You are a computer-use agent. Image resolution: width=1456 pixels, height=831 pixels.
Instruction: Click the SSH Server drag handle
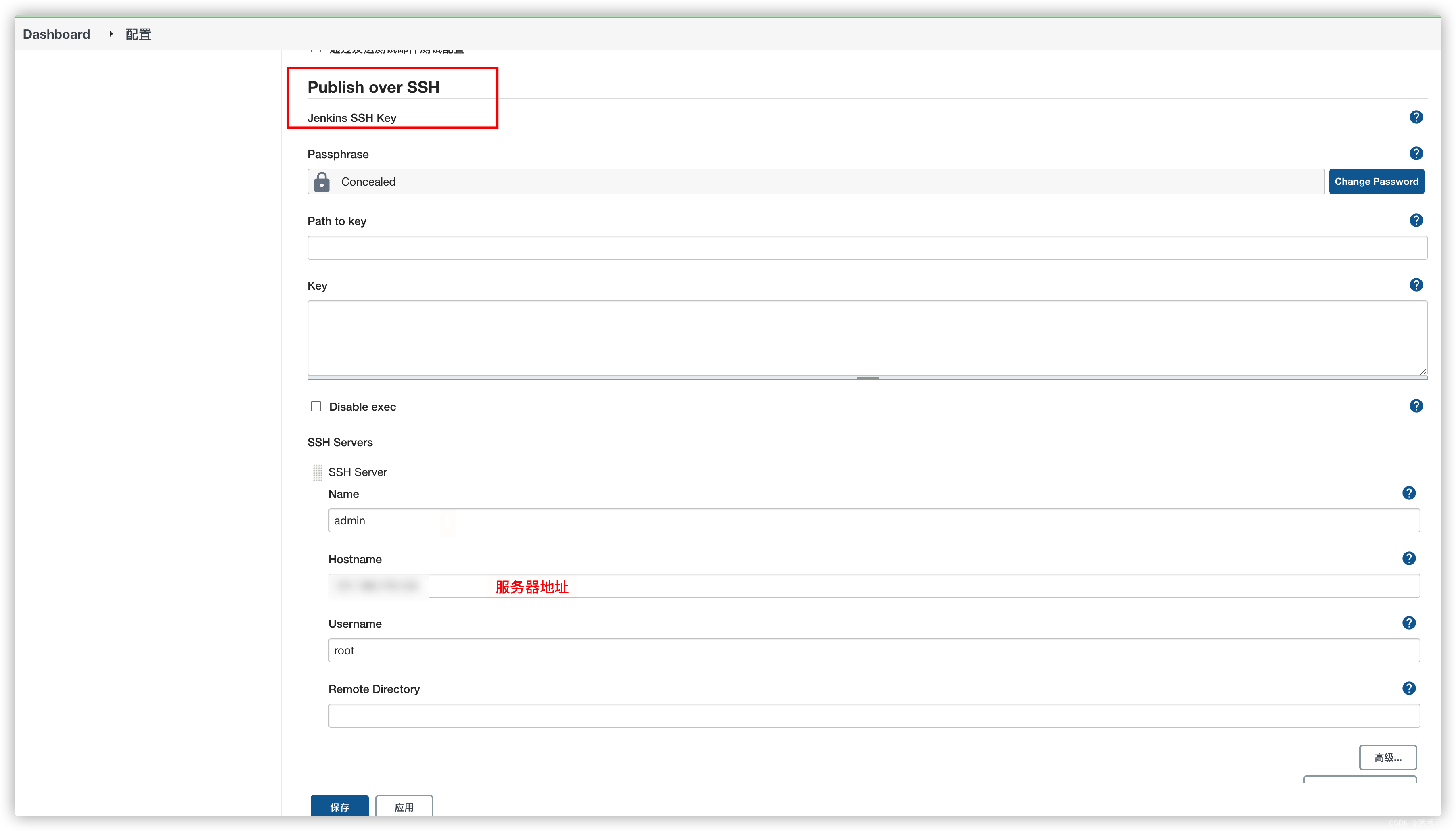pos(318,472)
